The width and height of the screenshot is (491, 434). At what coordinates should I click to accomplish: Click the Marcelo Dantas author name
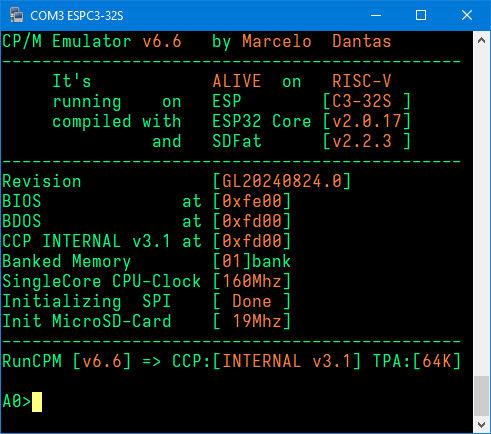(x=317, y=41)
